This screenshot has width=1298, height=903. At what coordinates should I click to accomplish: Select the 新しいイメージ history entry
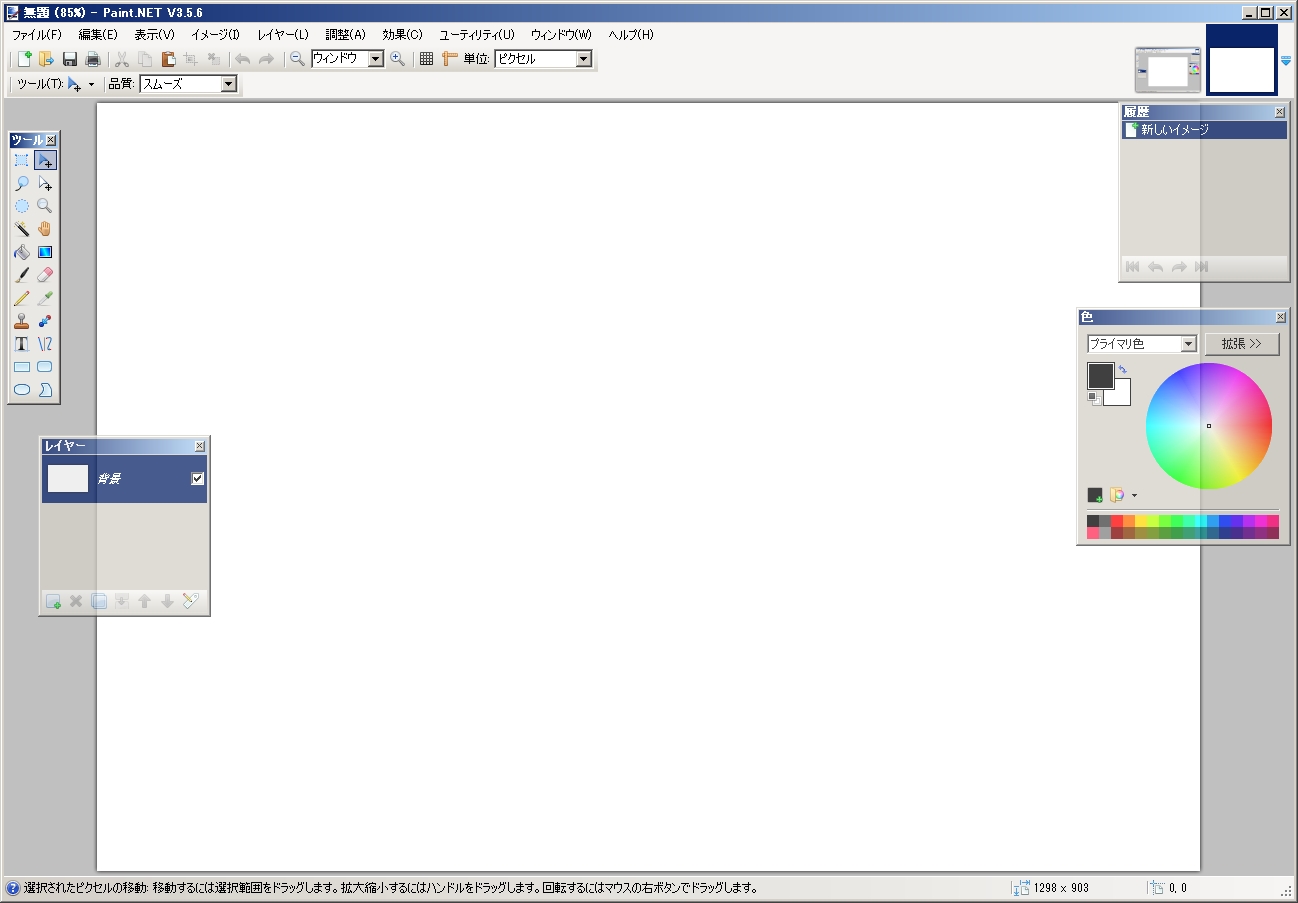[1204, 130]
